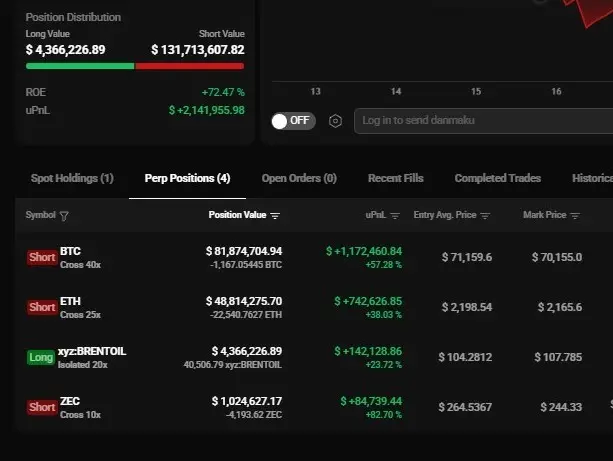Click the BTC symbol name
Viewport: 613px width, 461px height.
click(x=70, y=251)
